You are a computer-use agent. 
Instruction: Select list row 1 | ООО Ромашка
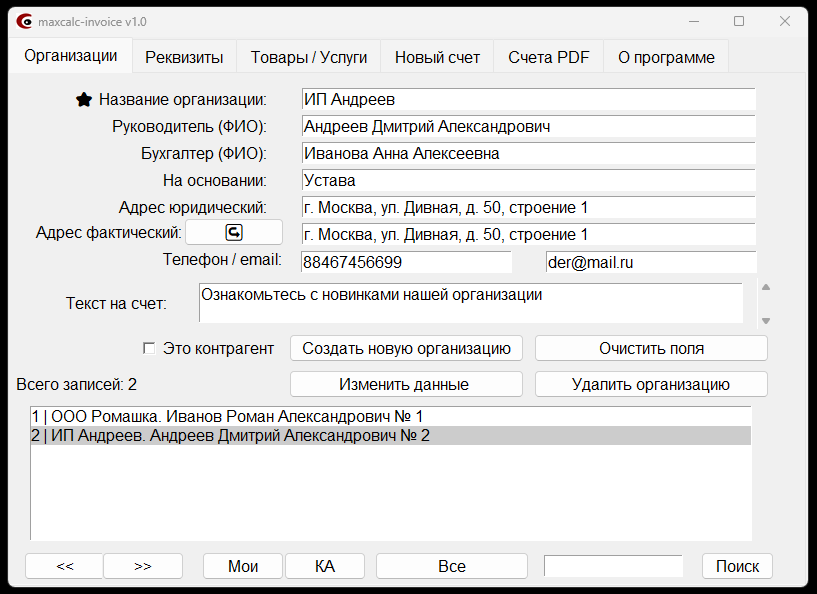391,417
